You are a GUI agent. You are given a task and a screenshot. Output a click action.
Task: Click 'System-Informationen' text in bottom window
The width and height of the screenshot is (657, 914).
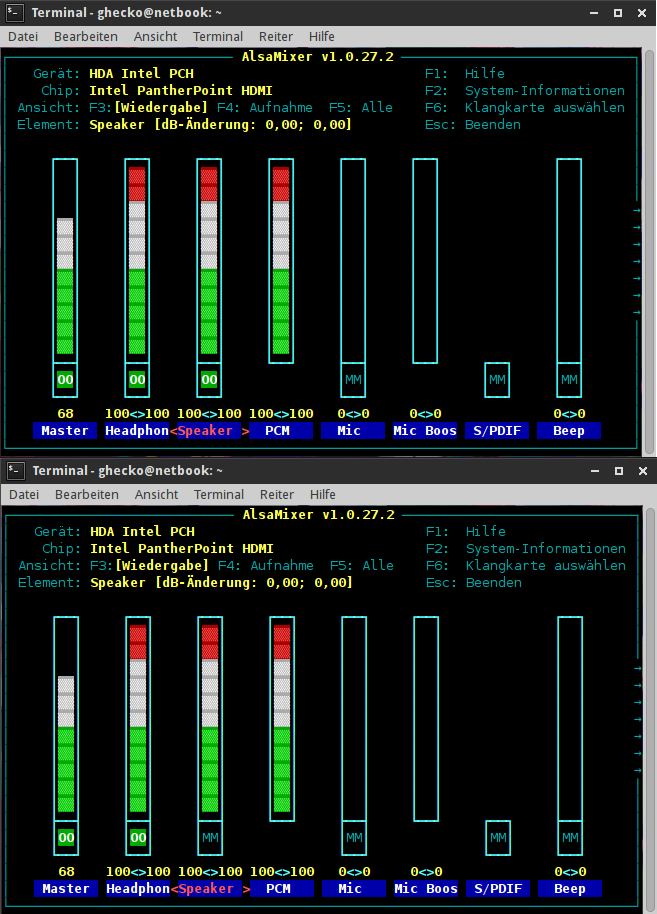tap(546, 549)
